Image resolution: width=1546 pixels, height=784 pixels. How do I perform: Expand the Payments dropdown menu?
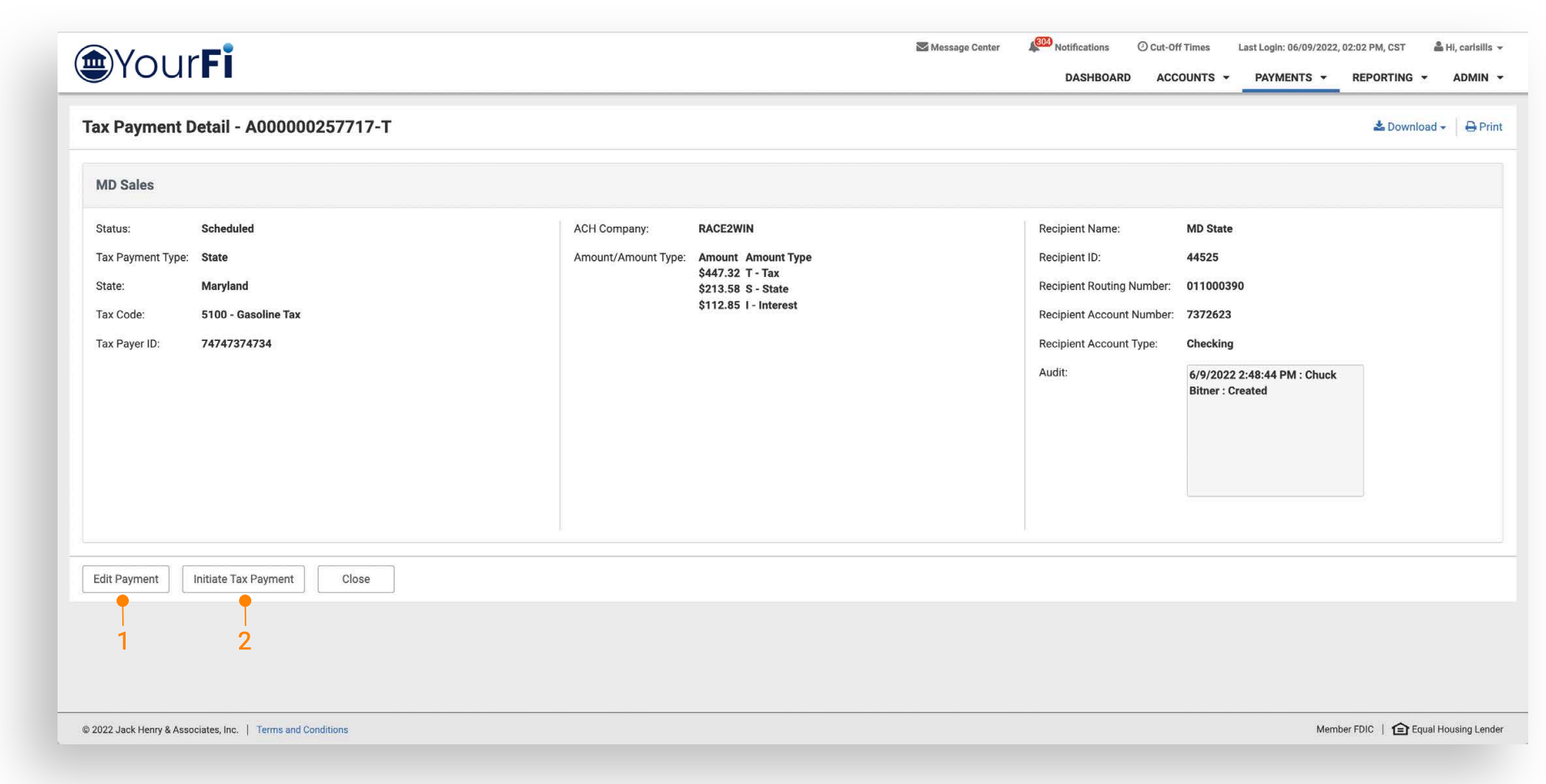click(x=1290, y=78)
